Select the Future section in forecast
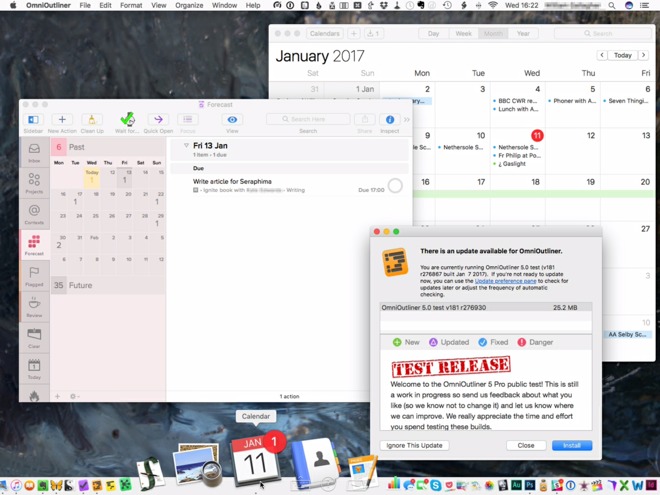 point(108,285)
